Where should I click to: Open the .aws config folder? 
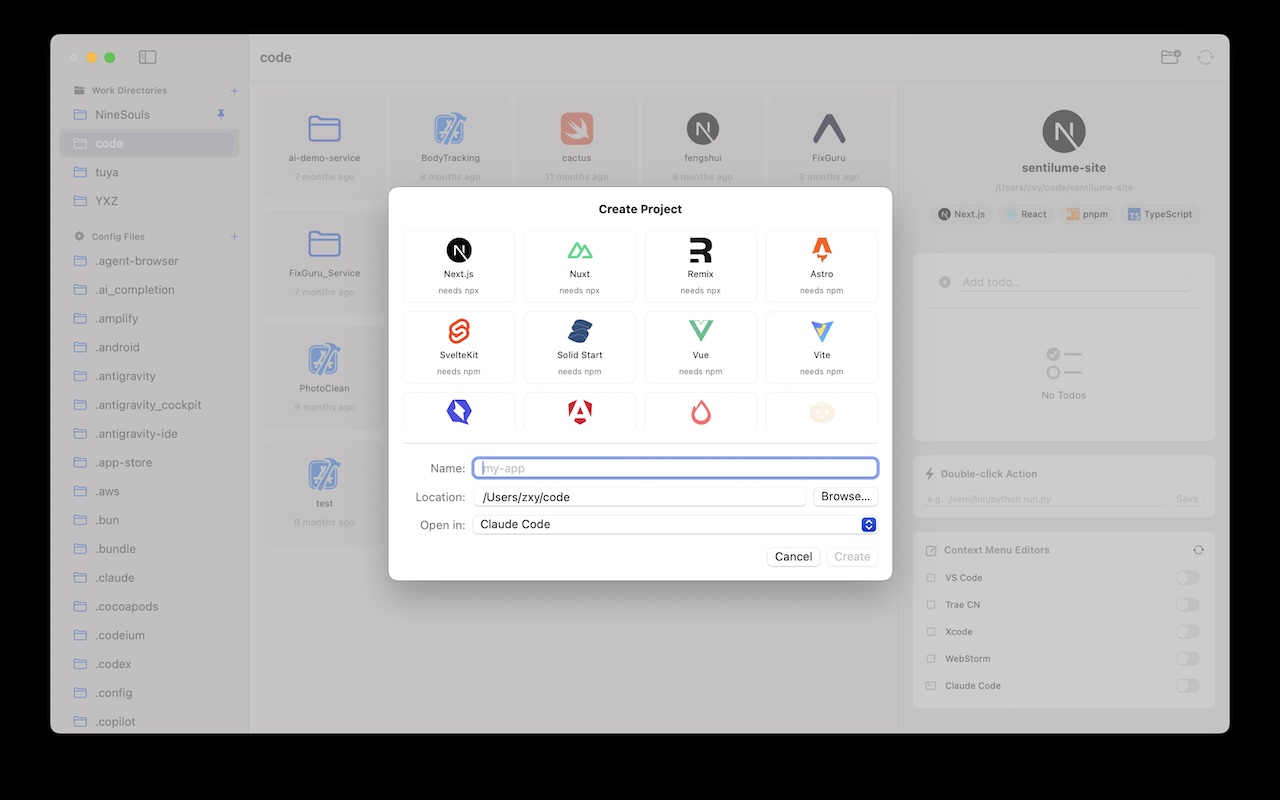point(150,492)
